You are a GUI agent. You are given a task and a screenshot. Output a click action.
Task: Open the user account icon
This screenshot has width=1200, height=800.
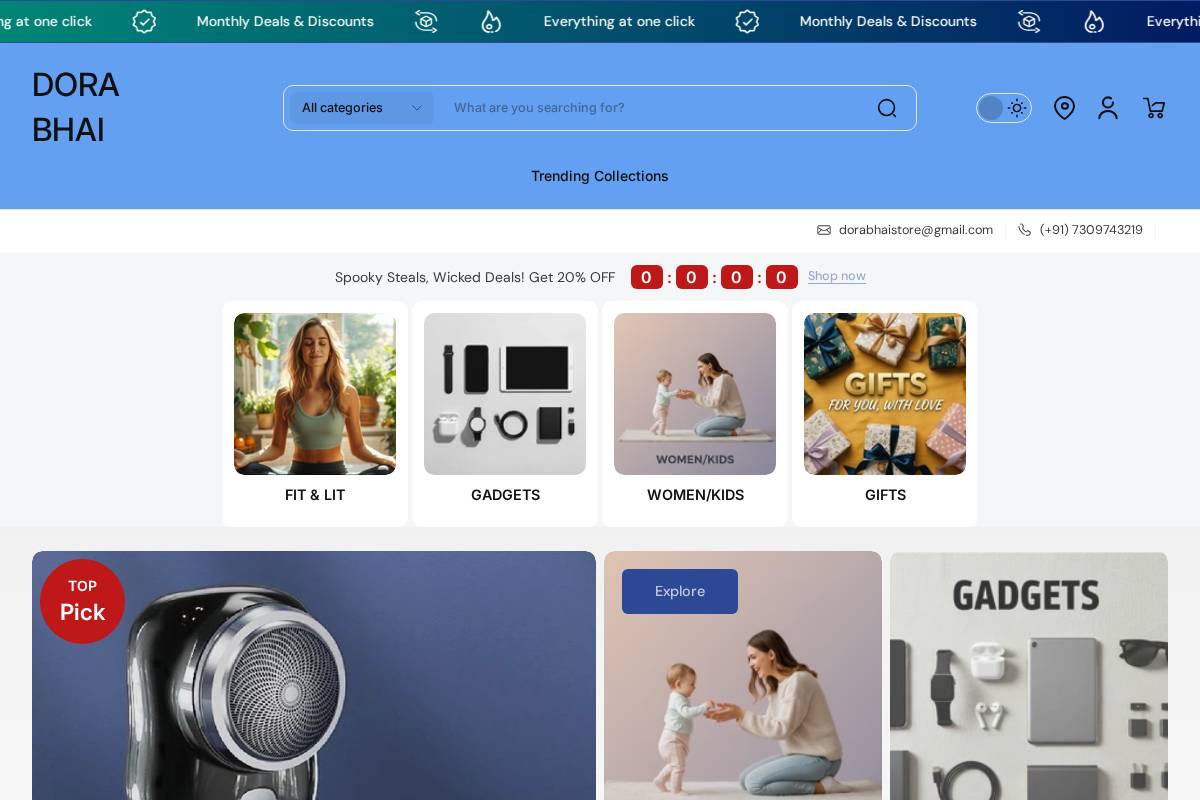pos(1107,108)
